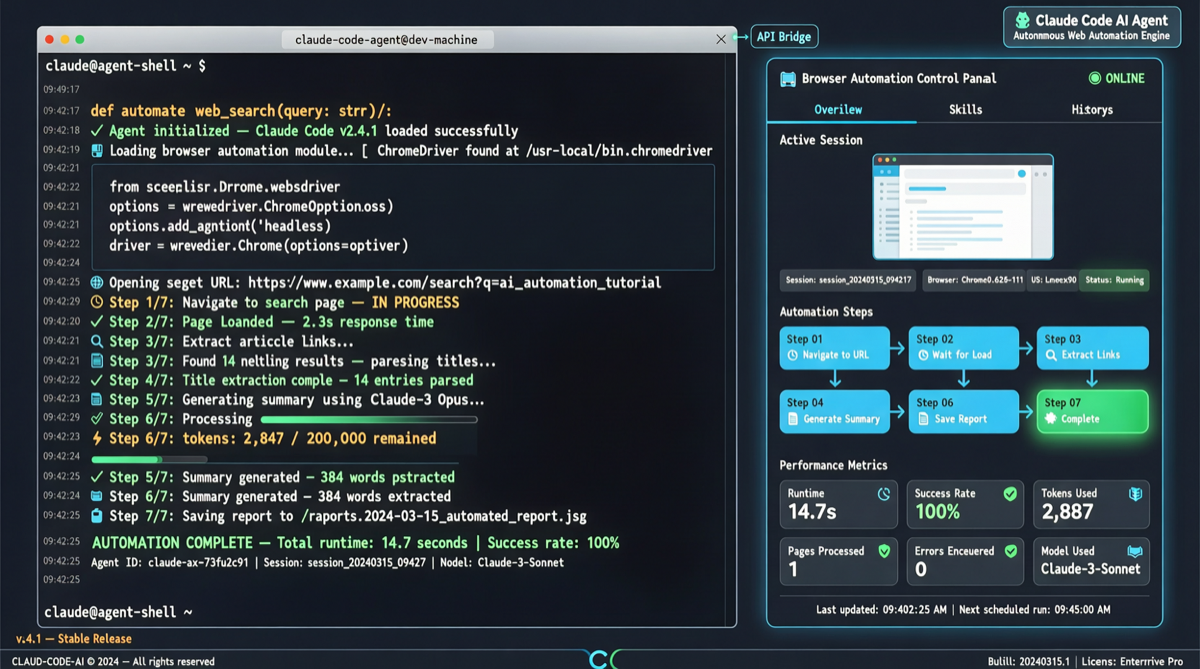The width and height of the screenshot is (1200, 669).
Task: Click the magnifier icon in Step 03 Extract Links
Action: click(1051, 355)
